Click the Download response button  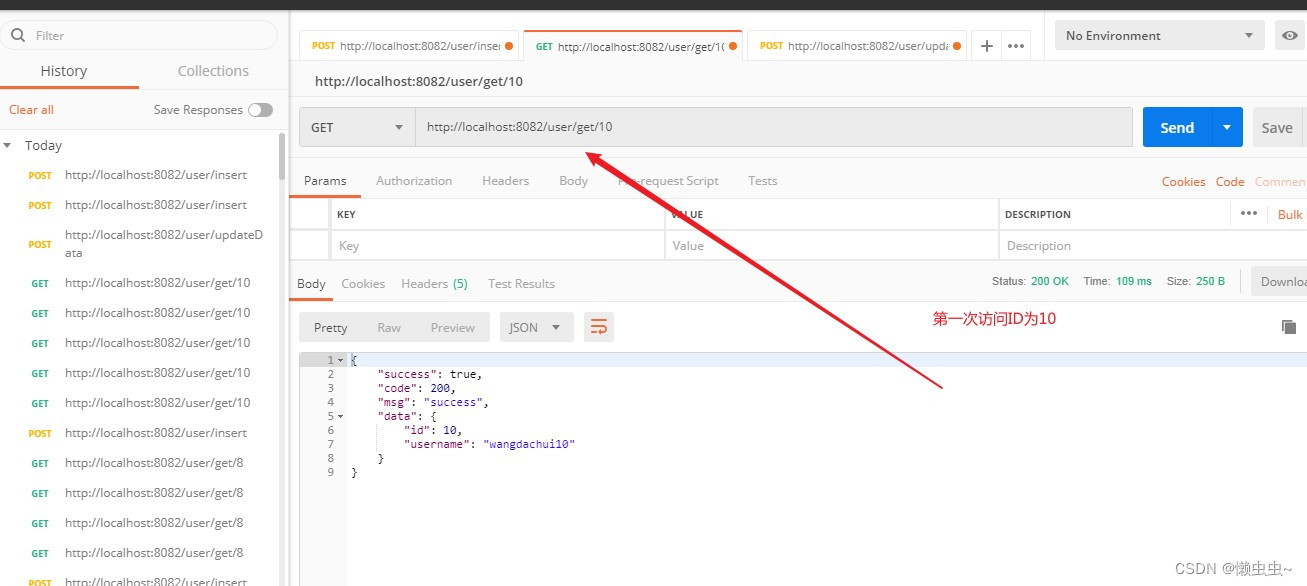(x=1280, y=281)
